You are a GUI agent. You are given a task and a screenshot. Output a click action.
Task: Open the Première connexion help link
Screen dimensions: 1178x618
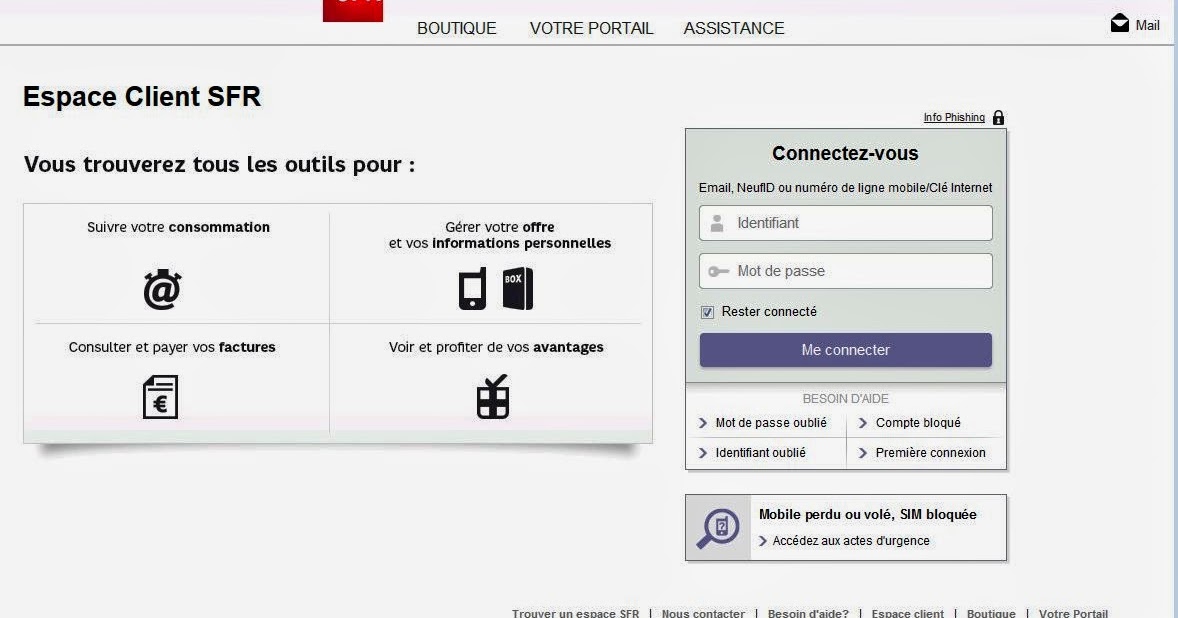[x=930, y=453]
